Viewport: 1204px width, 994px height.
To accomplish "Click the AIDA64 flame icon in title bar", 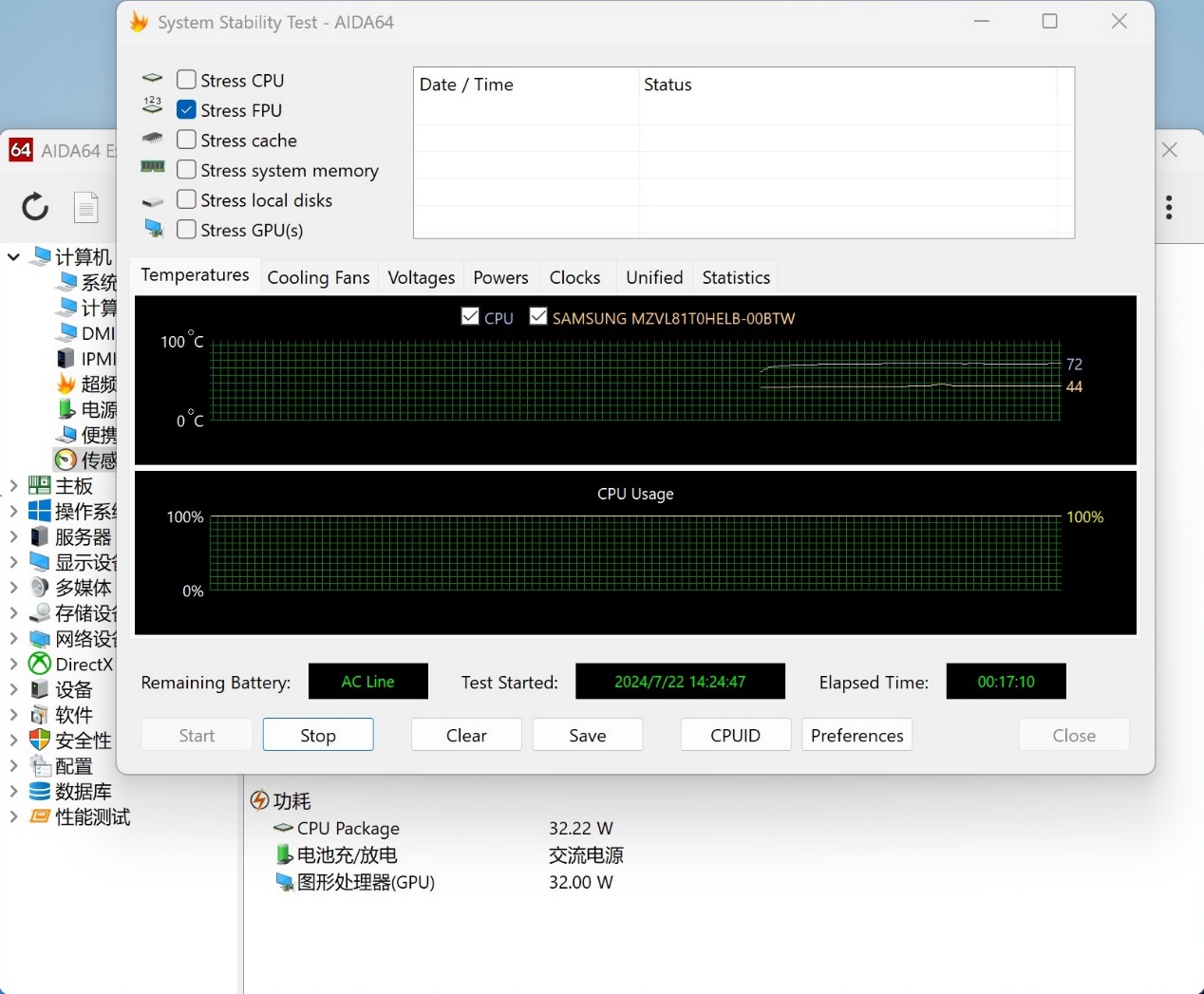I will (x=140, y=22).
